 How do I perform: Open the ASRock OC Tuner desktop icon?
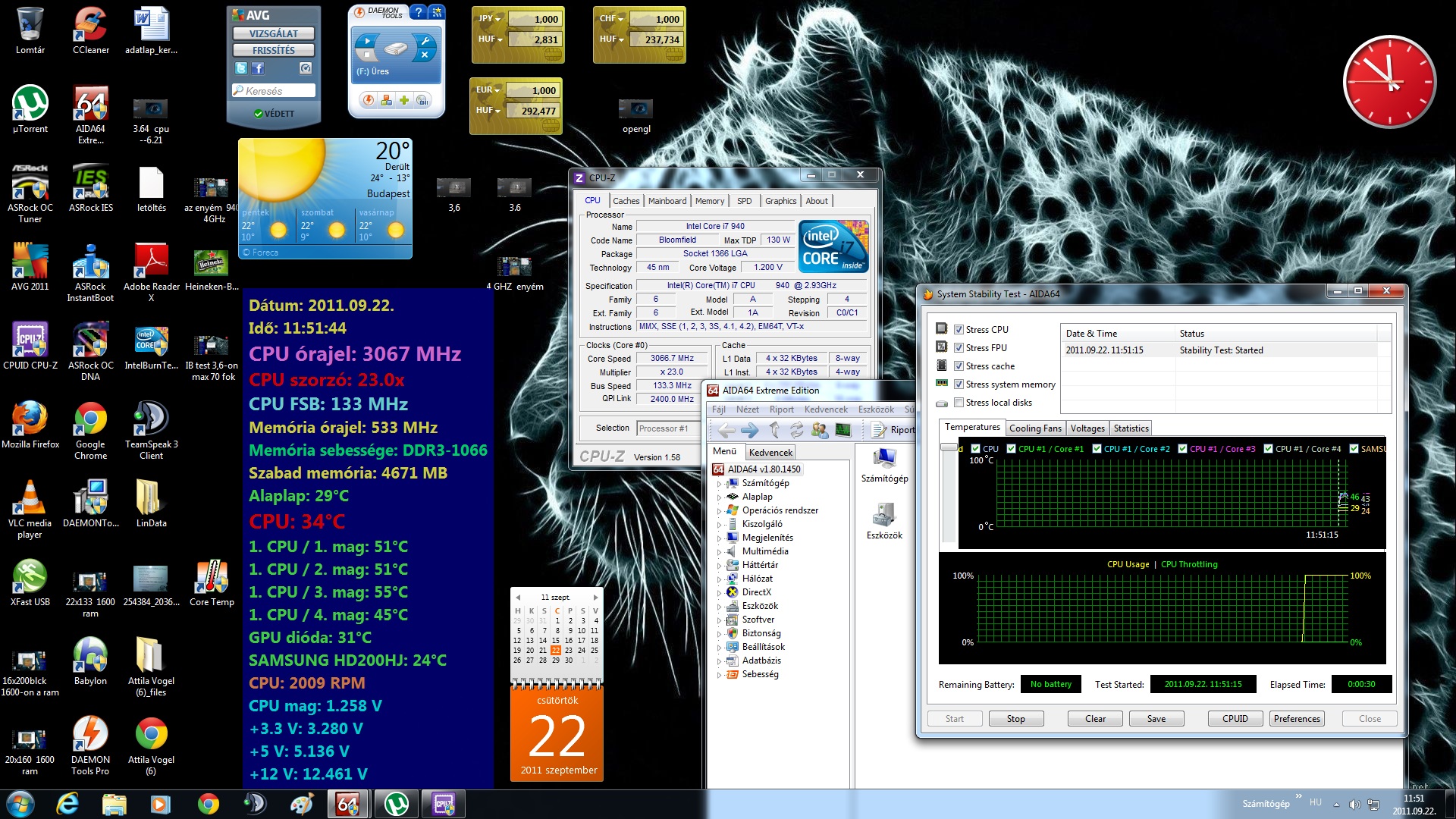coord(30,182)
